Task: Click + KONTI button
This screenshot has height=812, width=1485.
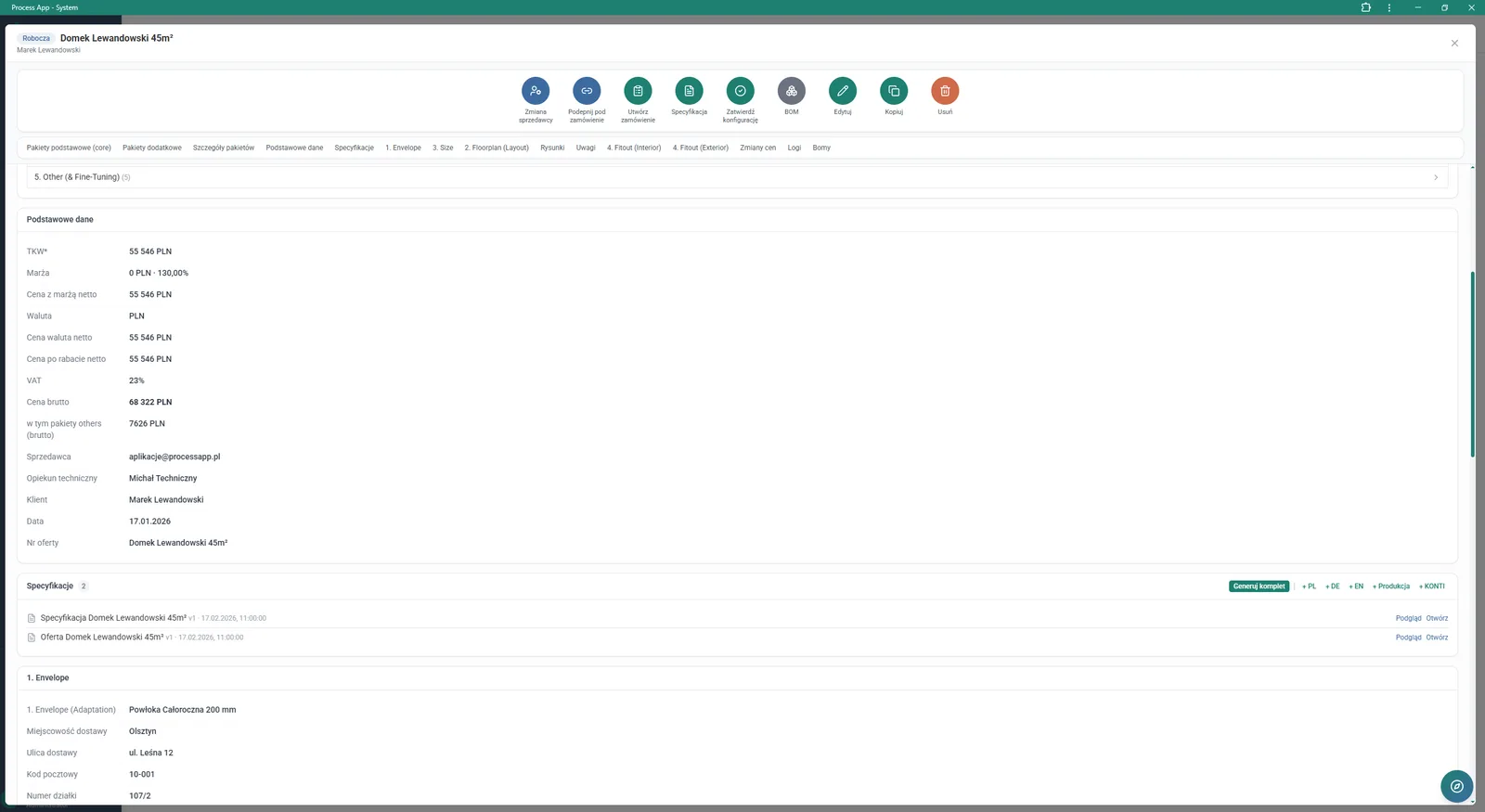Action: pos(1432,586)
